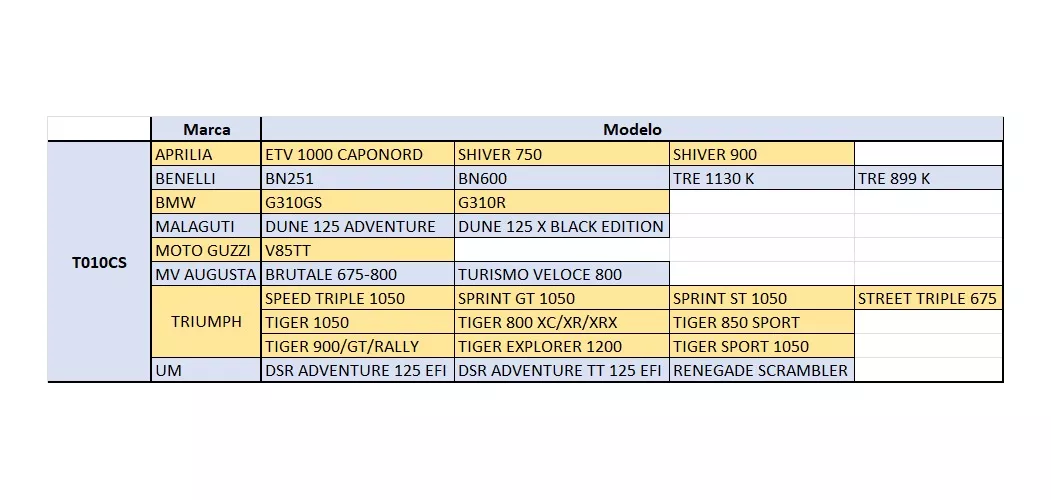1051x500 pixels.
Task: Click the Marca column header
Action: pos(206,129)
